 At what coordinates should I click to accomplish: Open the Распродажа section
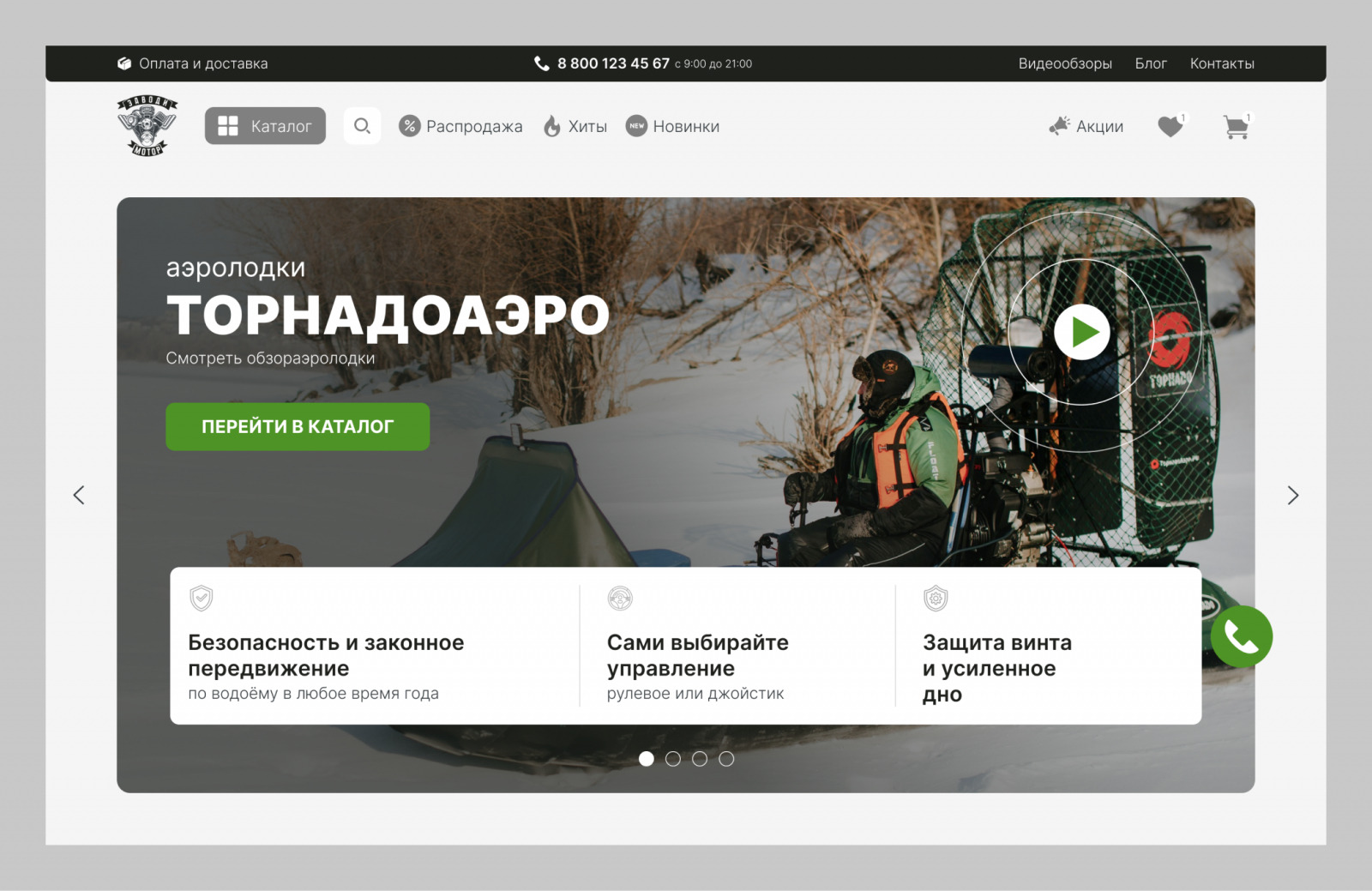pyautogui.click(x=474, y=126)
